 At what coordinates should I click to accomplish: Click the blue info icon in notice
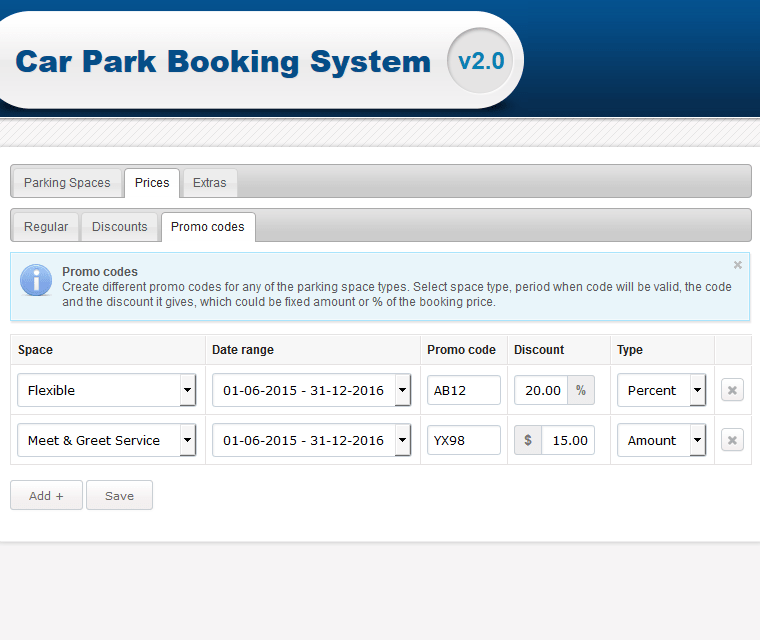36,280
